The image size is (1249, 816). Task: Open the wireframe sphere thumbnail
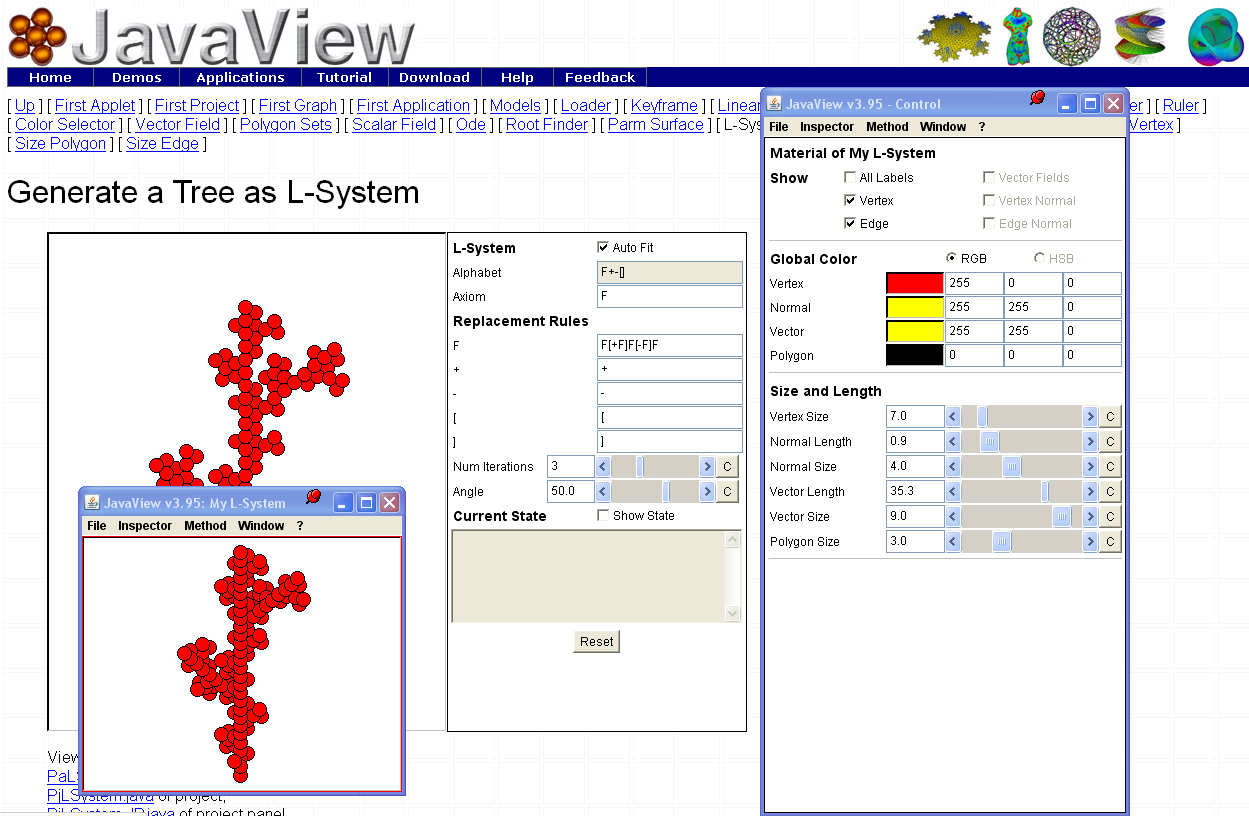point(1071,37)
